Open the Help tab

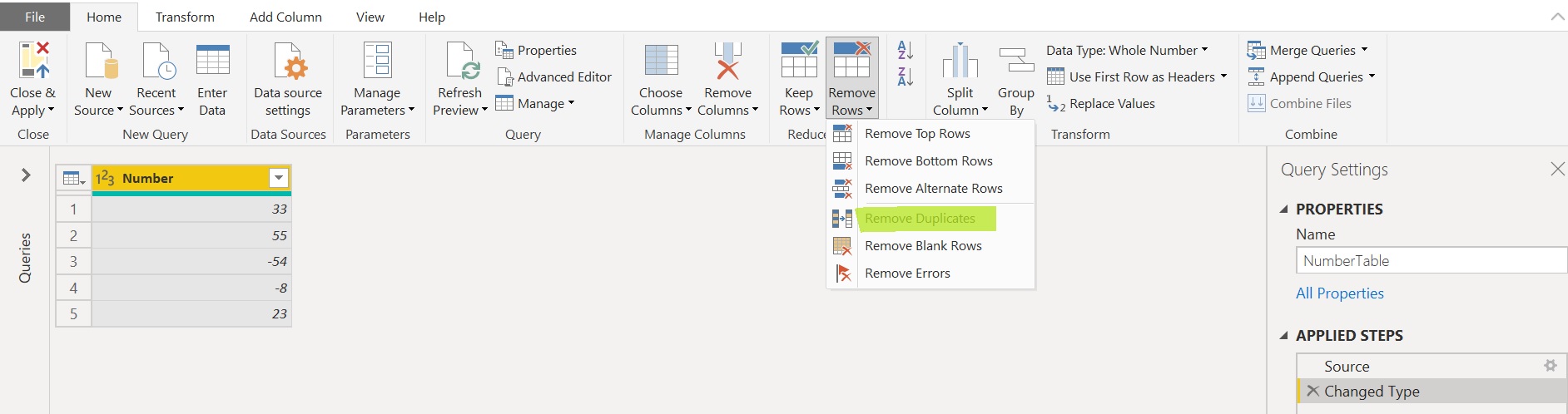pos(432,17)
